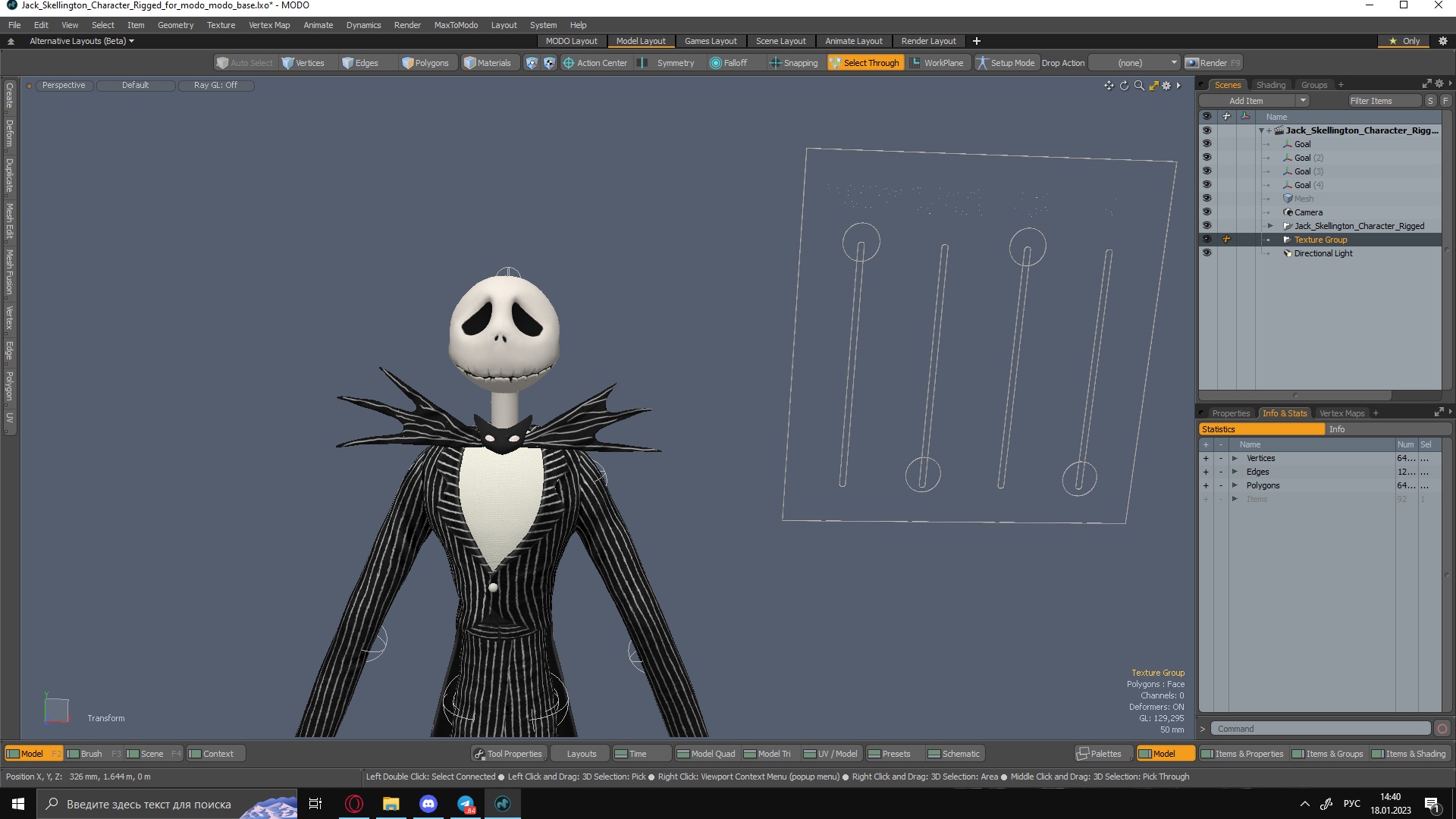Open Alternative Layouts (Beta) dropdown
The image size is (1456, 819).
coord(82,41)
